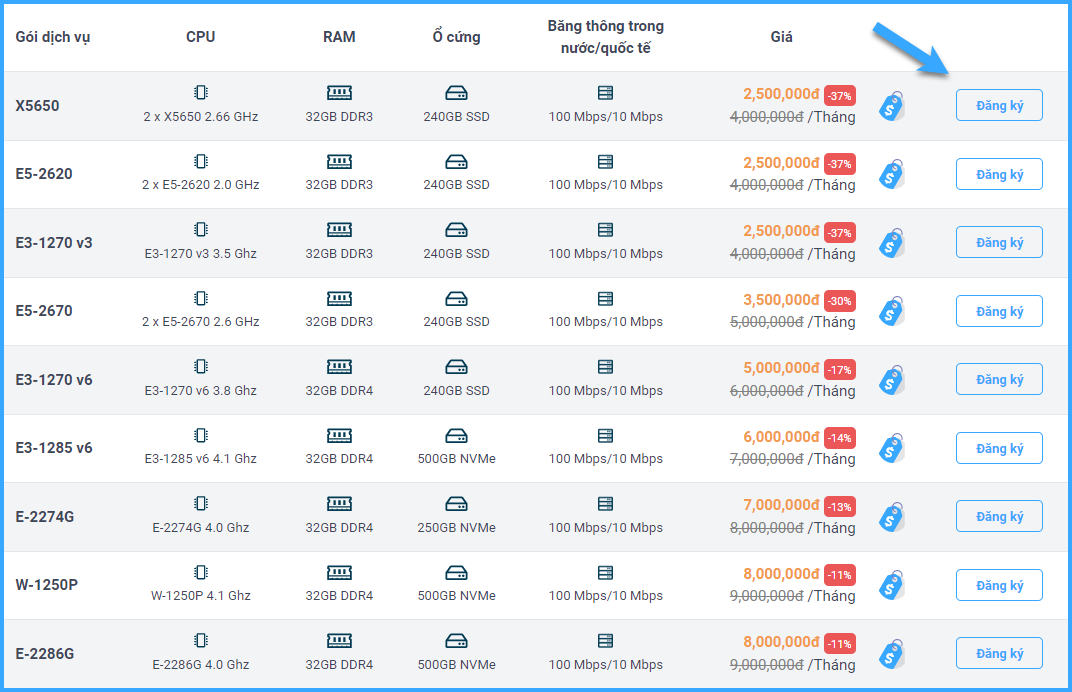Click the 'Băng thông trong nước/quốc tế' header

pos(605,37)
